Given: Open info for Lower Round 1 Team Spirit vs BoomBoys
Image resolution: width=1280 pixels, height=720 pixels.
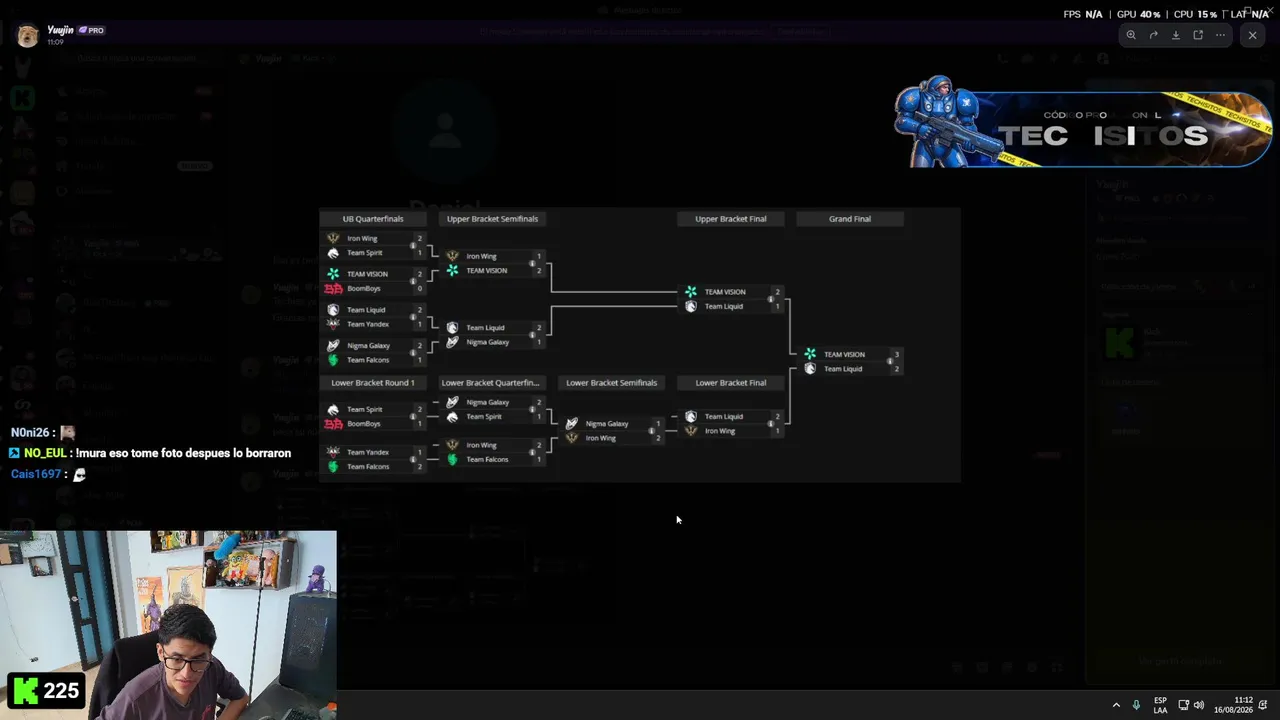Looking at the screenshot, I should click(412, 416).
